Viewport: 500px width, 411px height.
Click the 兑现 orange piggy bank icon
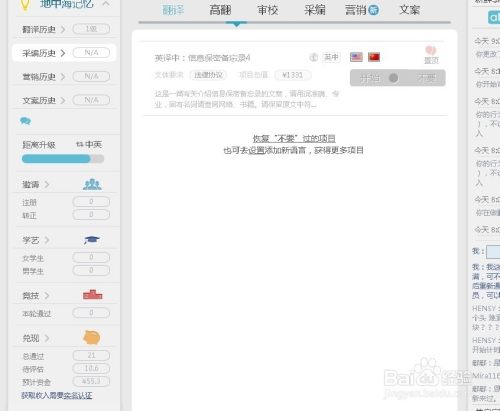[x=92, y=338]
